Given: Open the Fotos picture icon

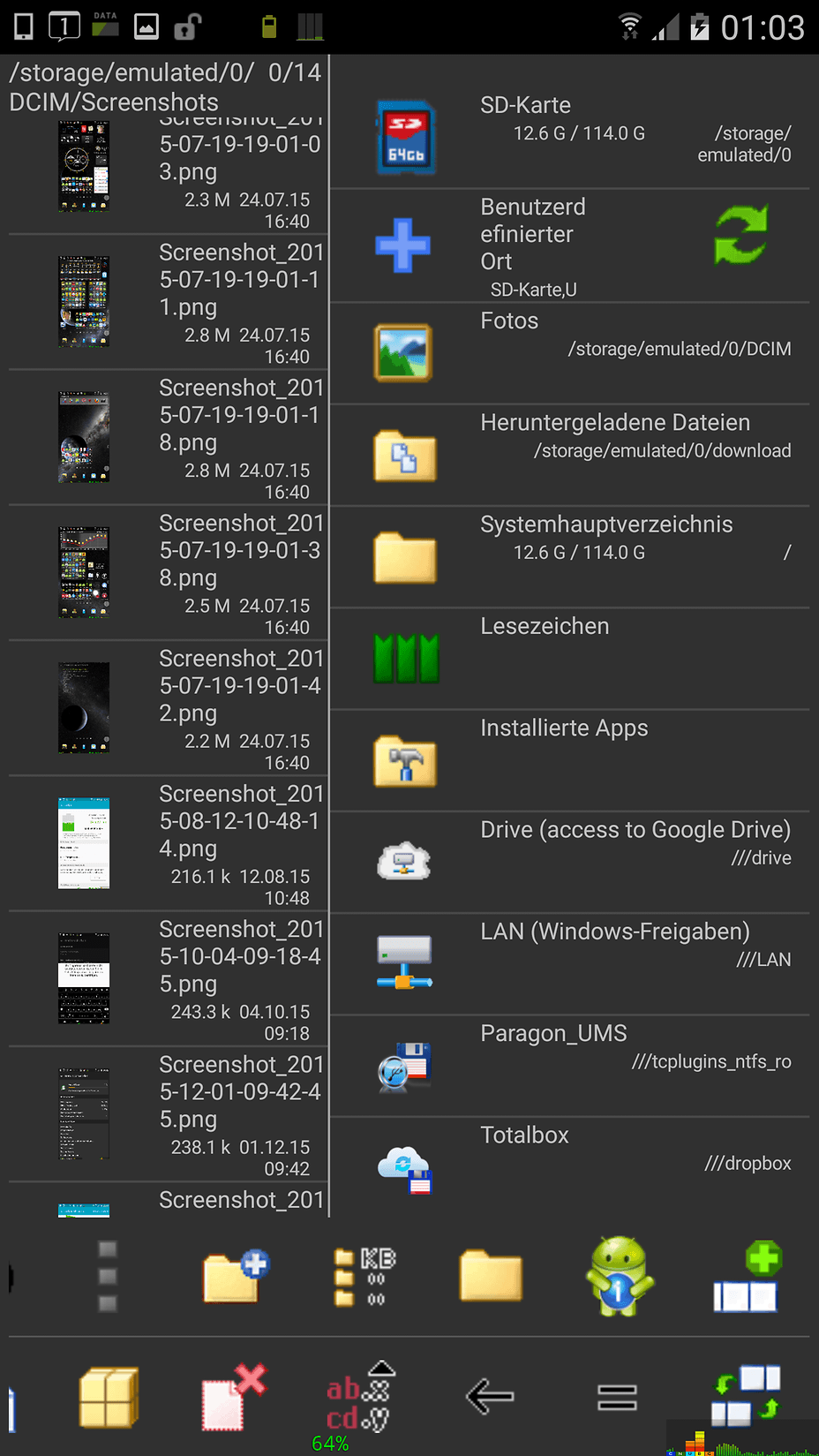Looking at the screenshot, I should [x=403, y=352].
